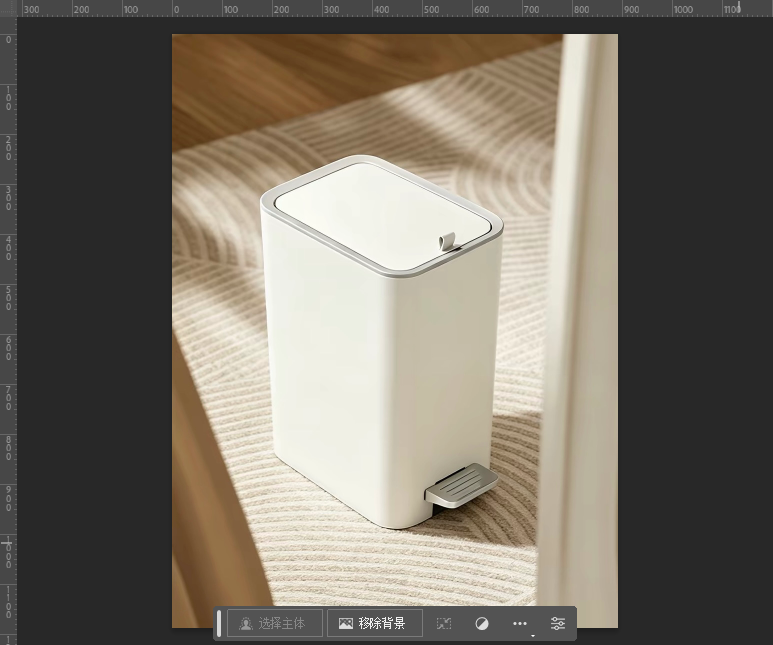Open the properties sliders icon in task bar
Viewport: 773px width, 645px height.
coord(558,624)
